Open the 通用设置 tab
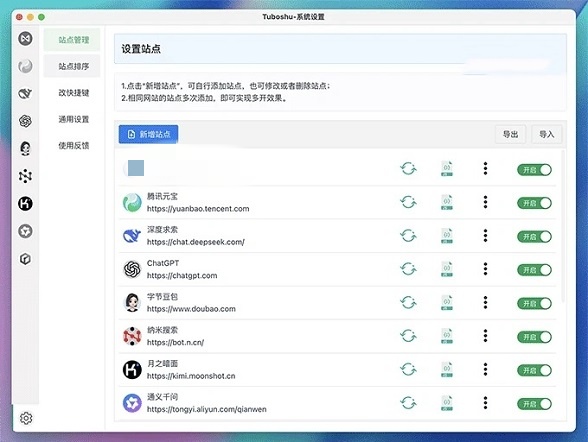588x442 pixels. [72, 119]
